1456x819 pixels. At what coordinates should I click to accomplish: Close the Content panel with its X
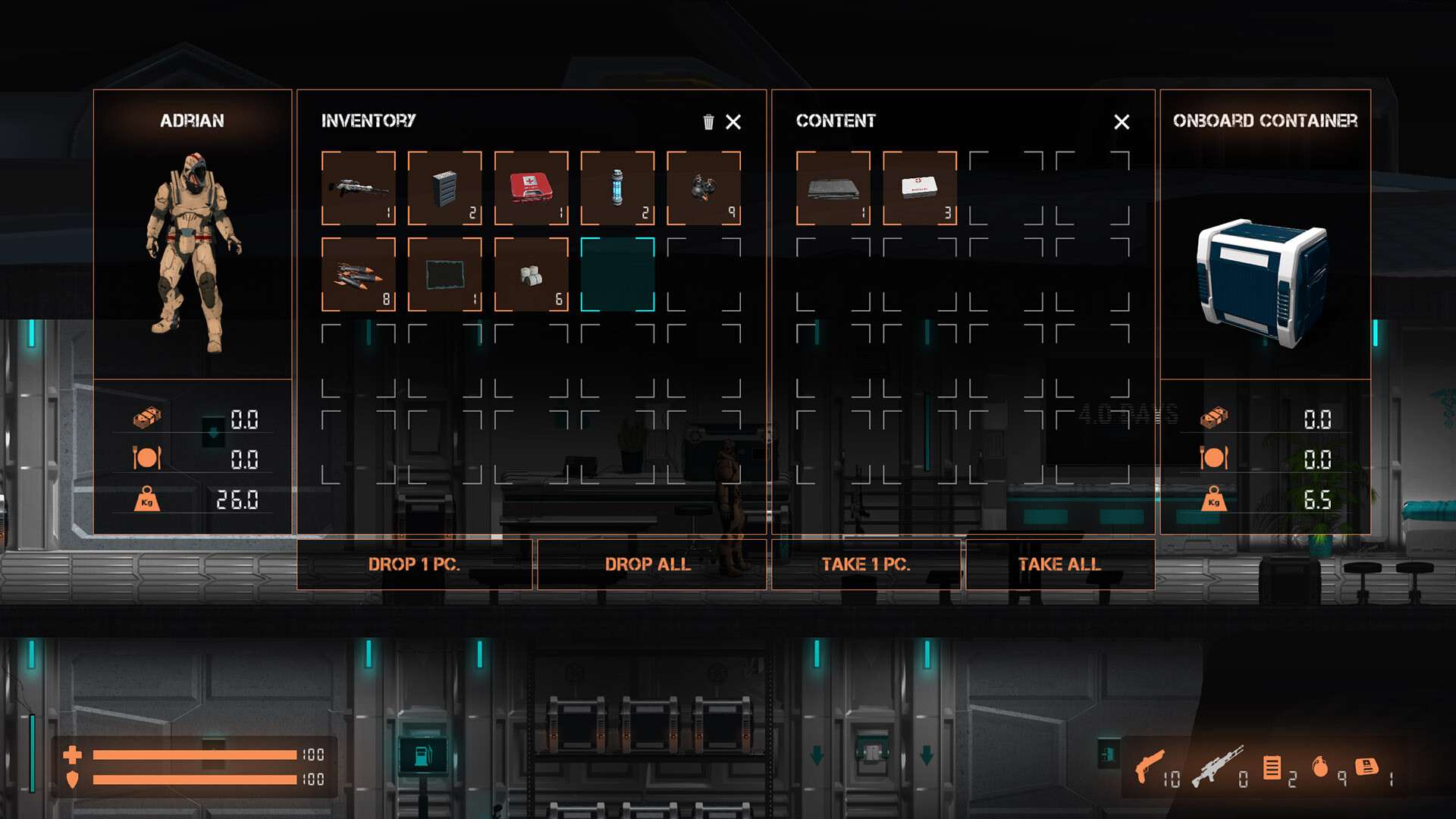pyautogui.click(x=1123, y=123)
